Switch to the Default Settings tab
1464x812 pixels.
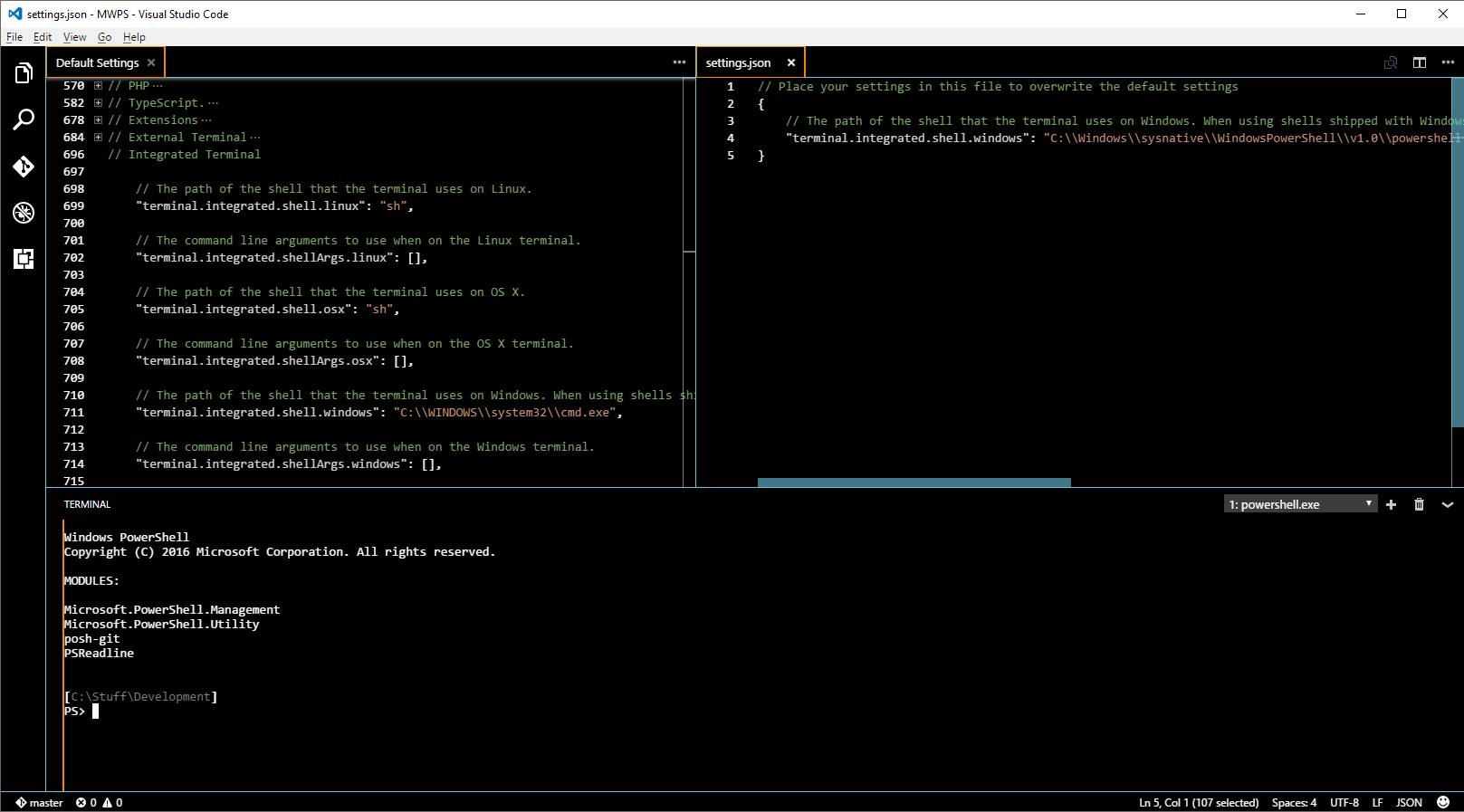pyautogui.click(x=98, y=62)
